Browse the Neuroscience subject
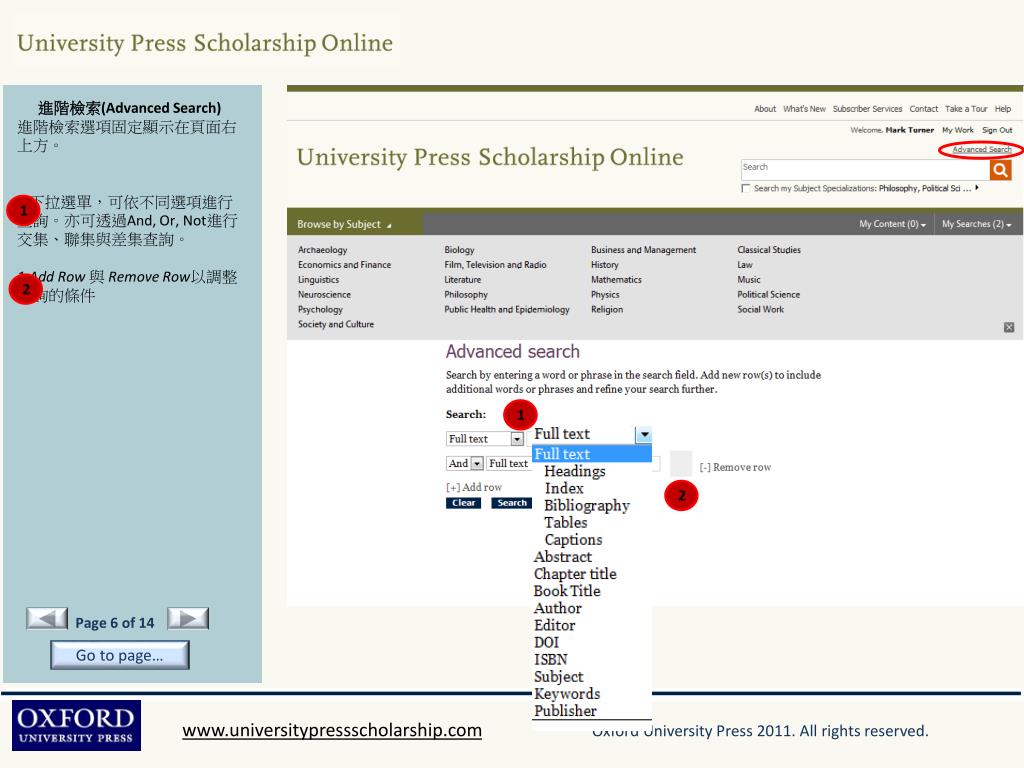This screenshot has height=768, width=1024. point(324,295)
